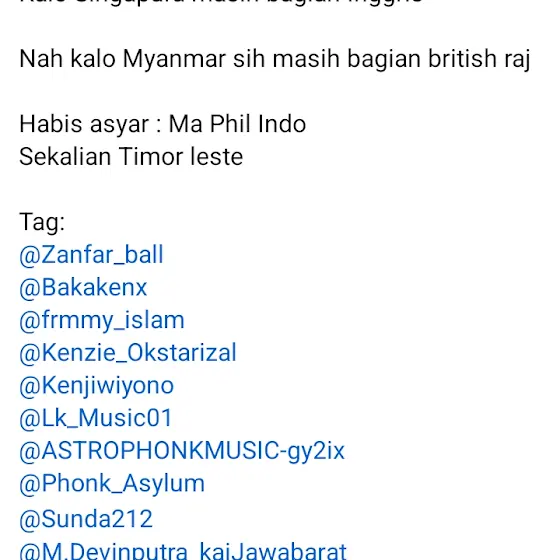
Task: Open the @Sunda212 mention
Action: pos(86,519)
